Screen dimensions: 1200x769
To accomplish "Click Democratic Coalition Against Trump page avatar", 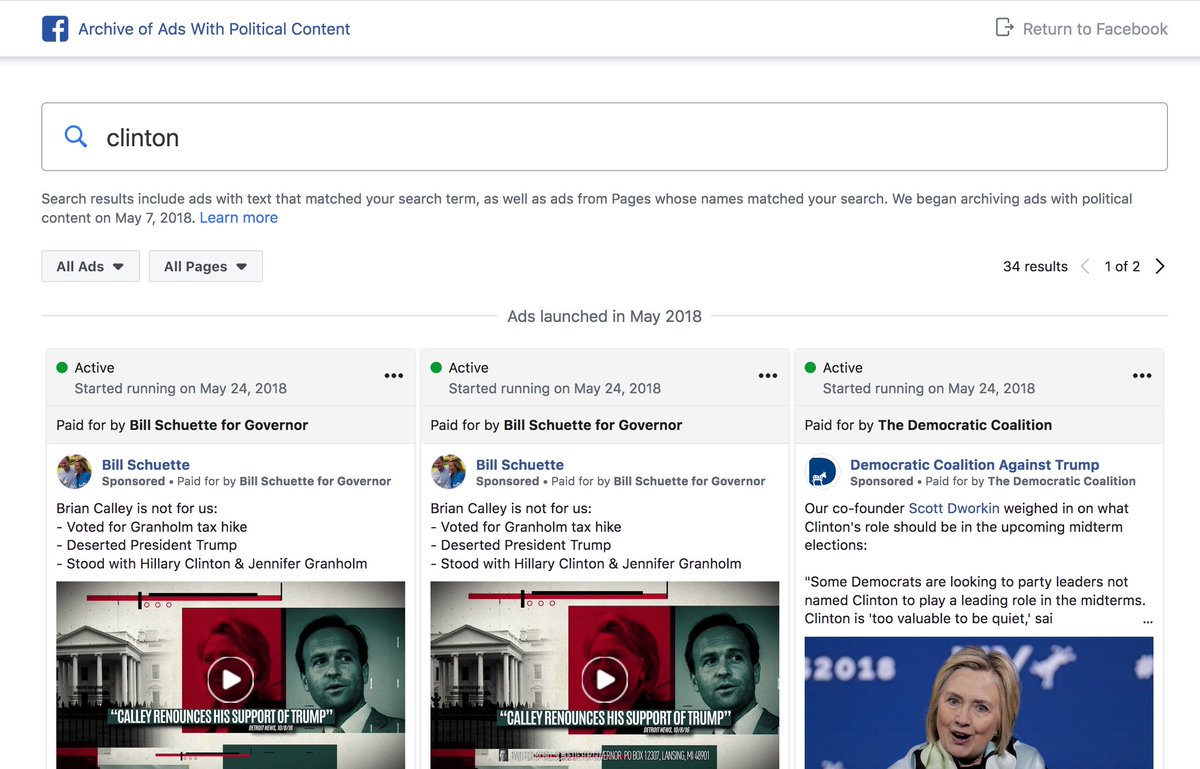I will 822,472.
